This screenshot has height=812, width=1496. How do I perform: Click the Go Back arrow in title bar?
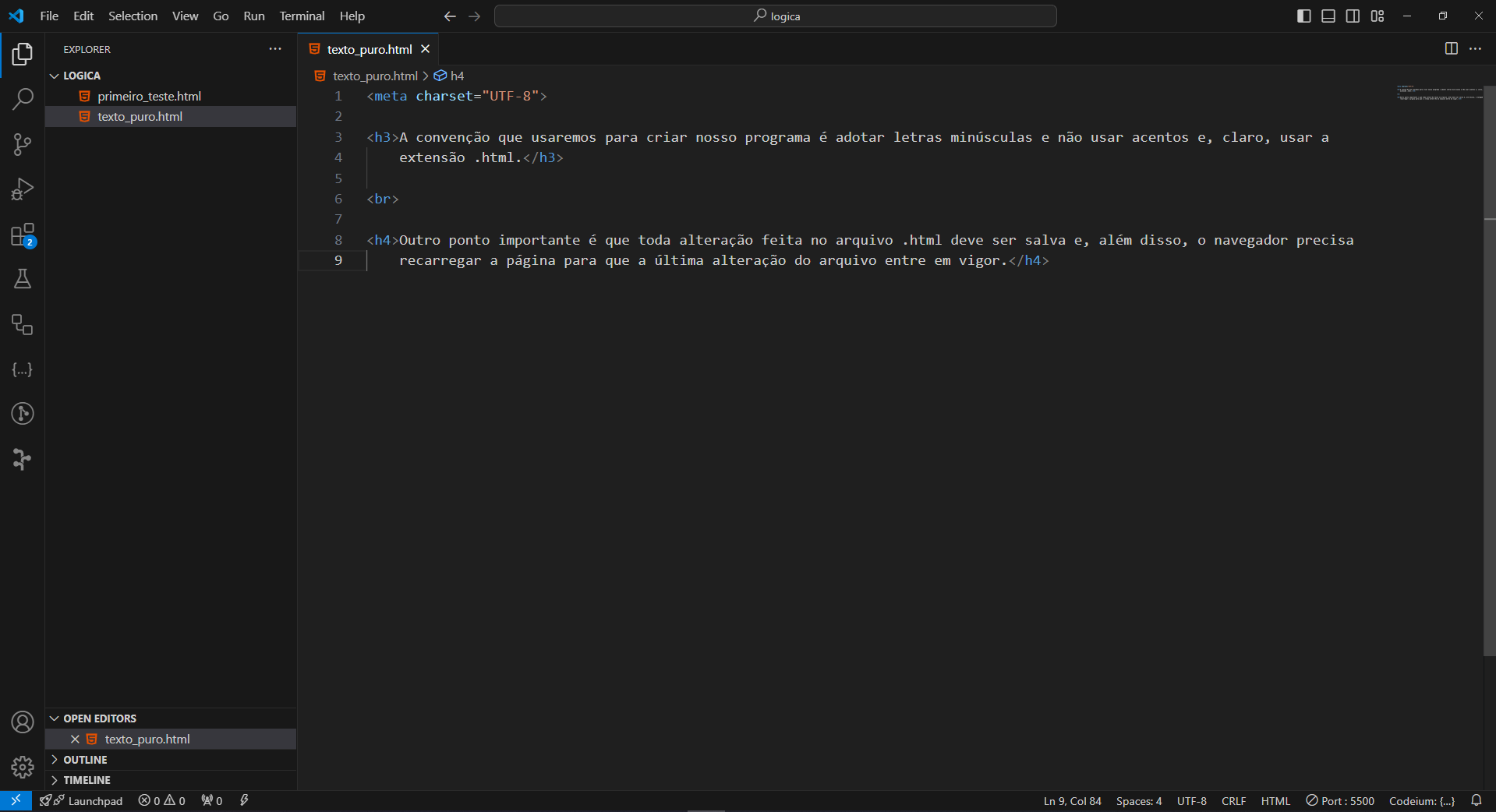coord(450,16)
